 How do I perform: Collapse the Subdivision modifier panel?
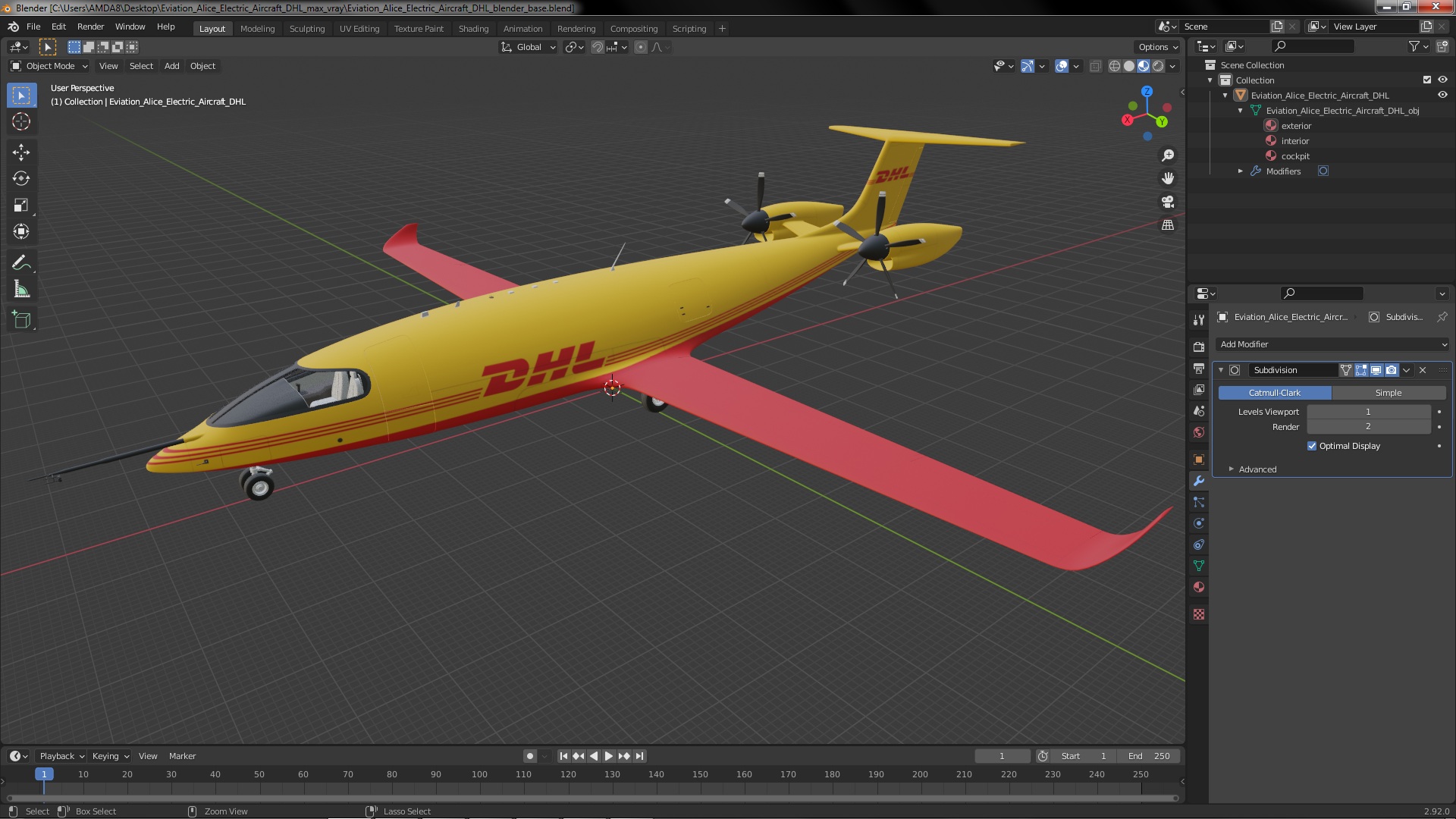(x=1220, y=370)
